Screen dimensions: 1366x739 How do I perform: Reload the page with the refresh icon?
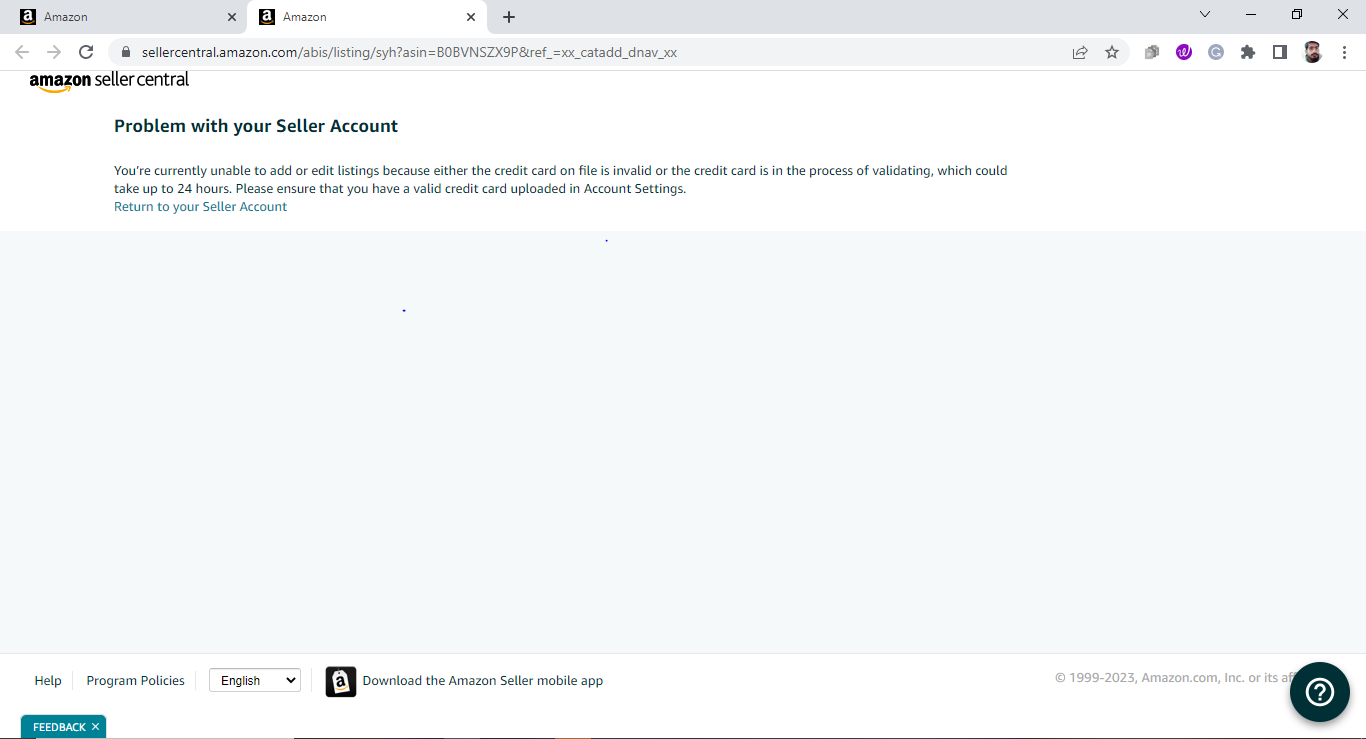point(86,52)
